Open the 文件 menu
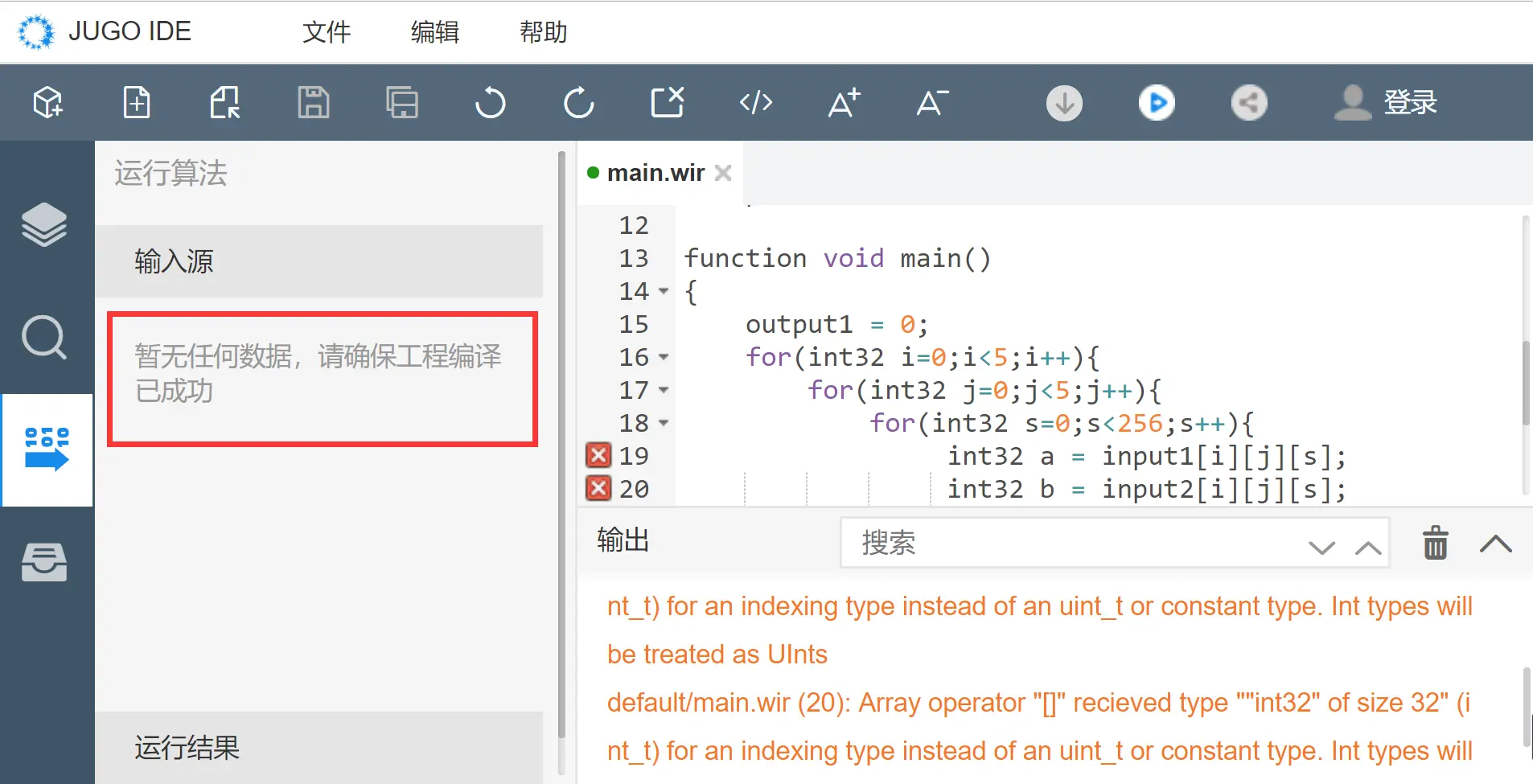The width and height of the screenshot is (1533, 784). (327, 32)
